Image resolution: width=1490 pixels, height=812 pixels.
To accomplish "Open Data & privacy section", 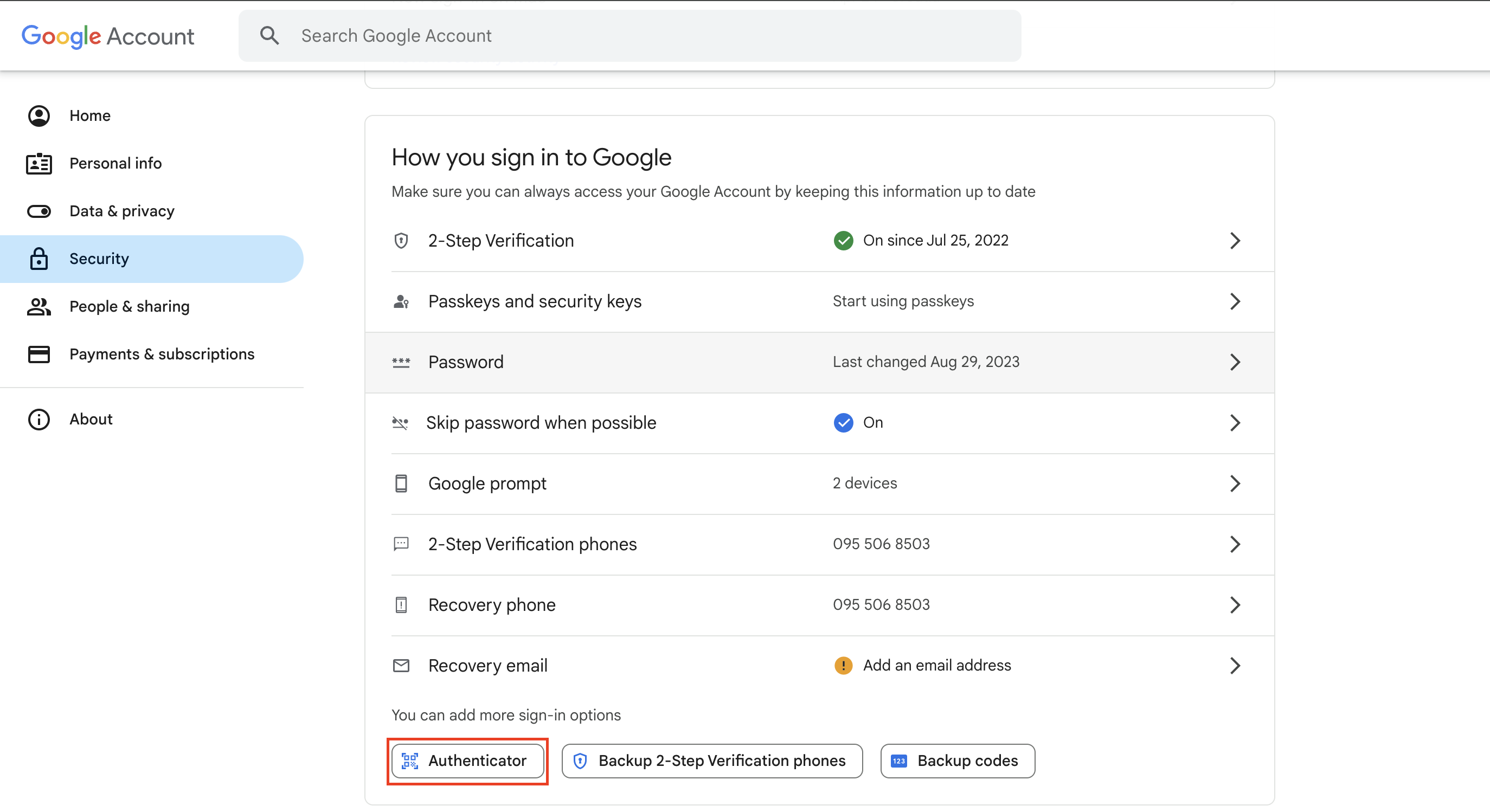I will 151,211.
